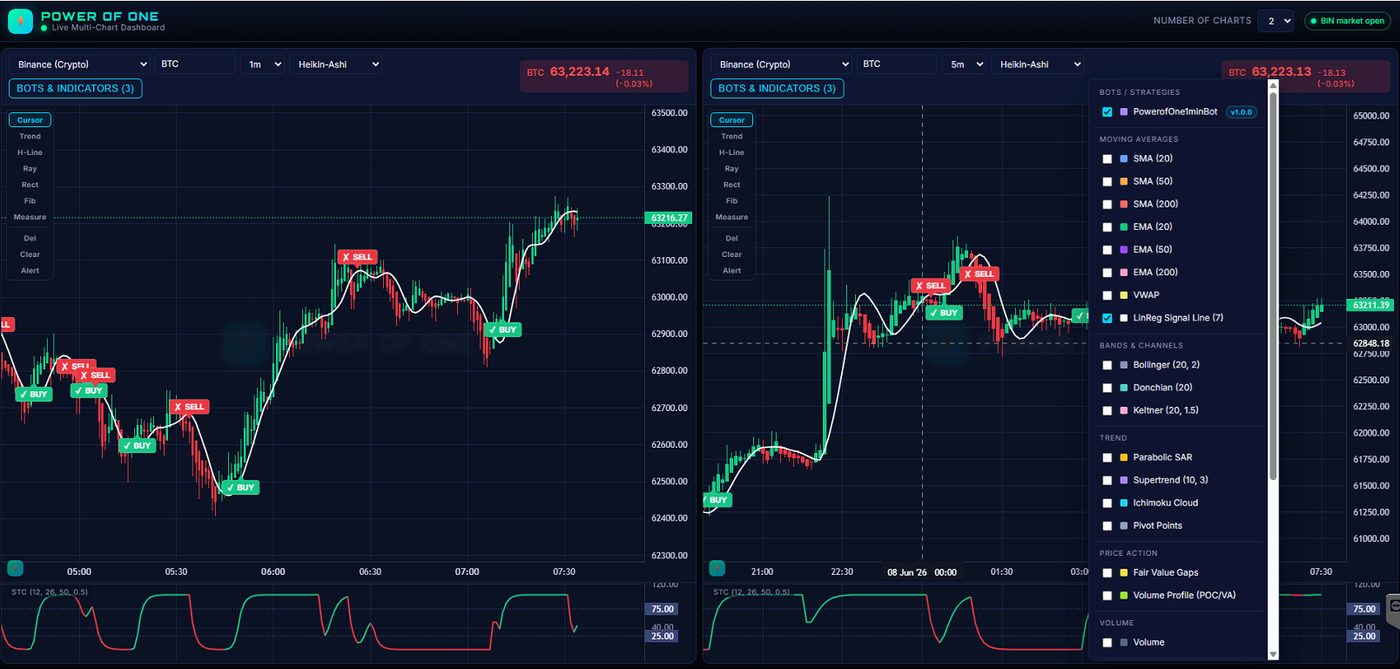Enable Fair Value Gaps checkbox
Screen dimensions: 1400x669
[1107, 573]
